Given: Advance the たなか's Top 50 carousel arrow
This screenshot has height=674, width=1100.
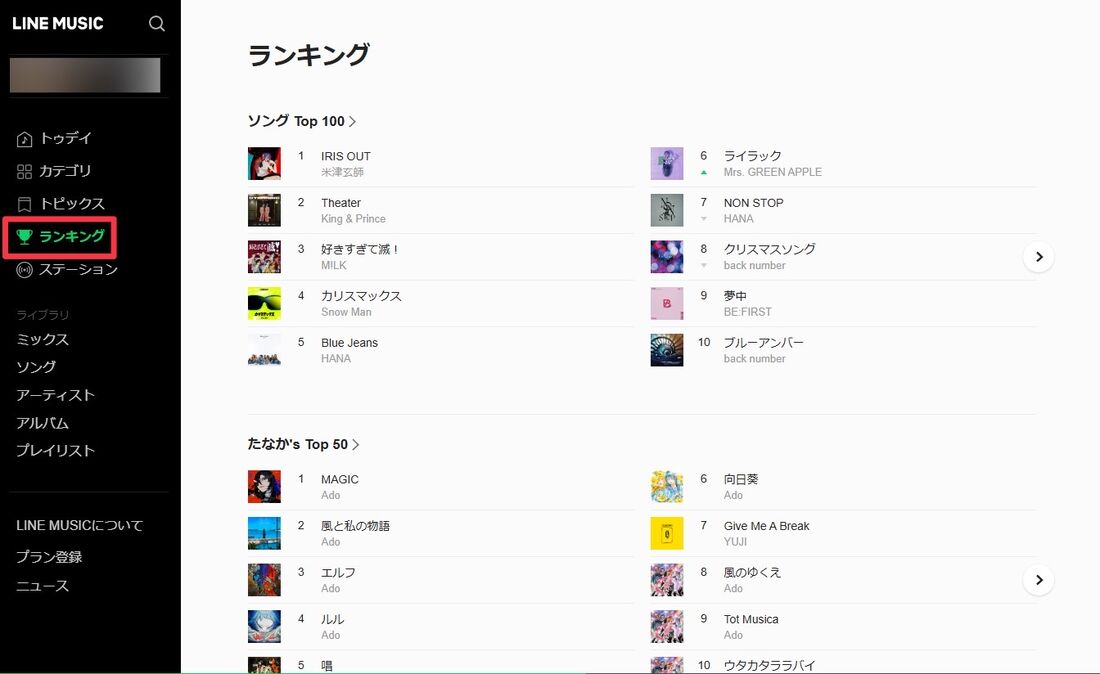Looking at the screenshot, I should pos(1038,579).
